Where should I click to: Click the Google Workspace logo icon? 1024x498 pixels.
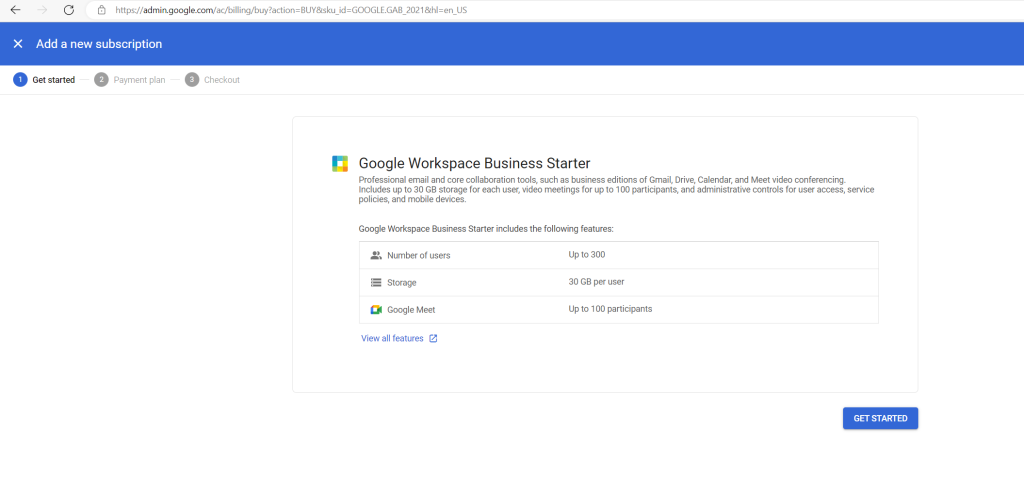click(x=340, y=164)
